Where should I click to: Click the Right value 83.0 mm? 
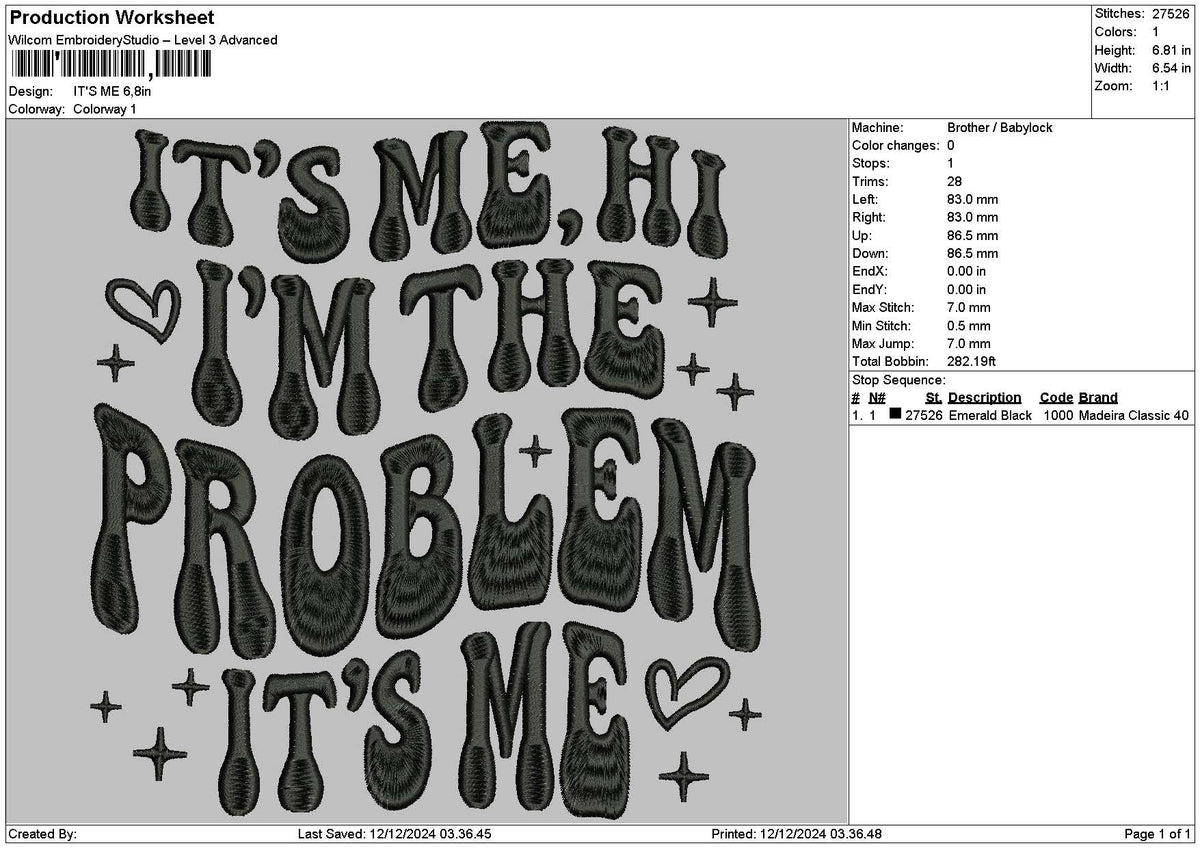(x=972, y=218)
